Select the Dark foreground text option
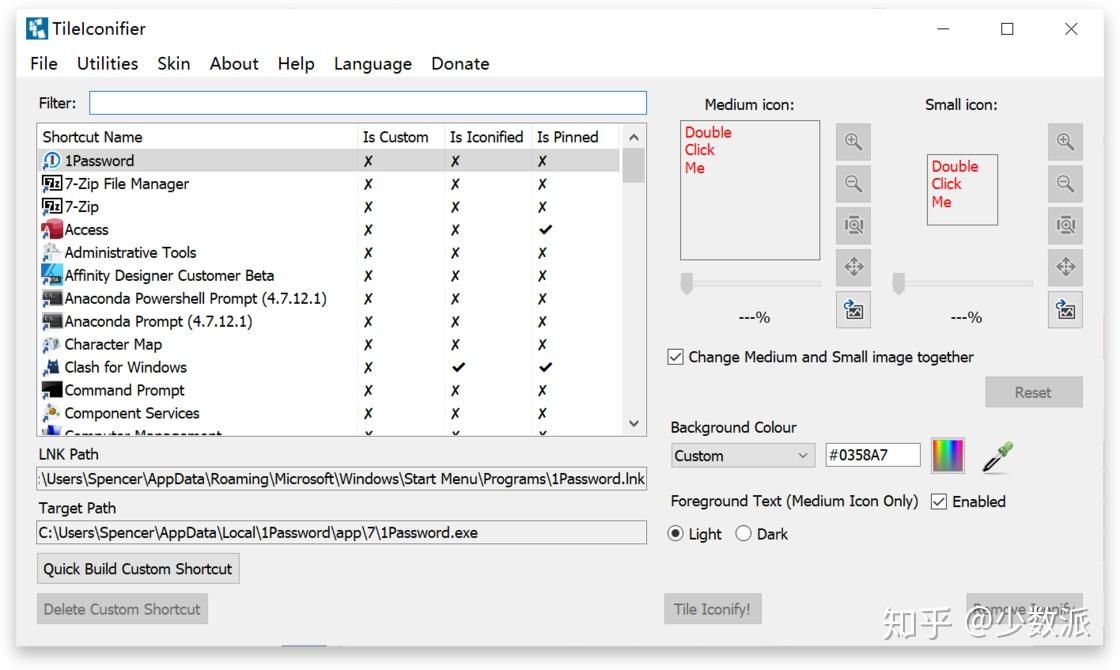Viewport: 1120px width, 670px height. pos(743,534)
